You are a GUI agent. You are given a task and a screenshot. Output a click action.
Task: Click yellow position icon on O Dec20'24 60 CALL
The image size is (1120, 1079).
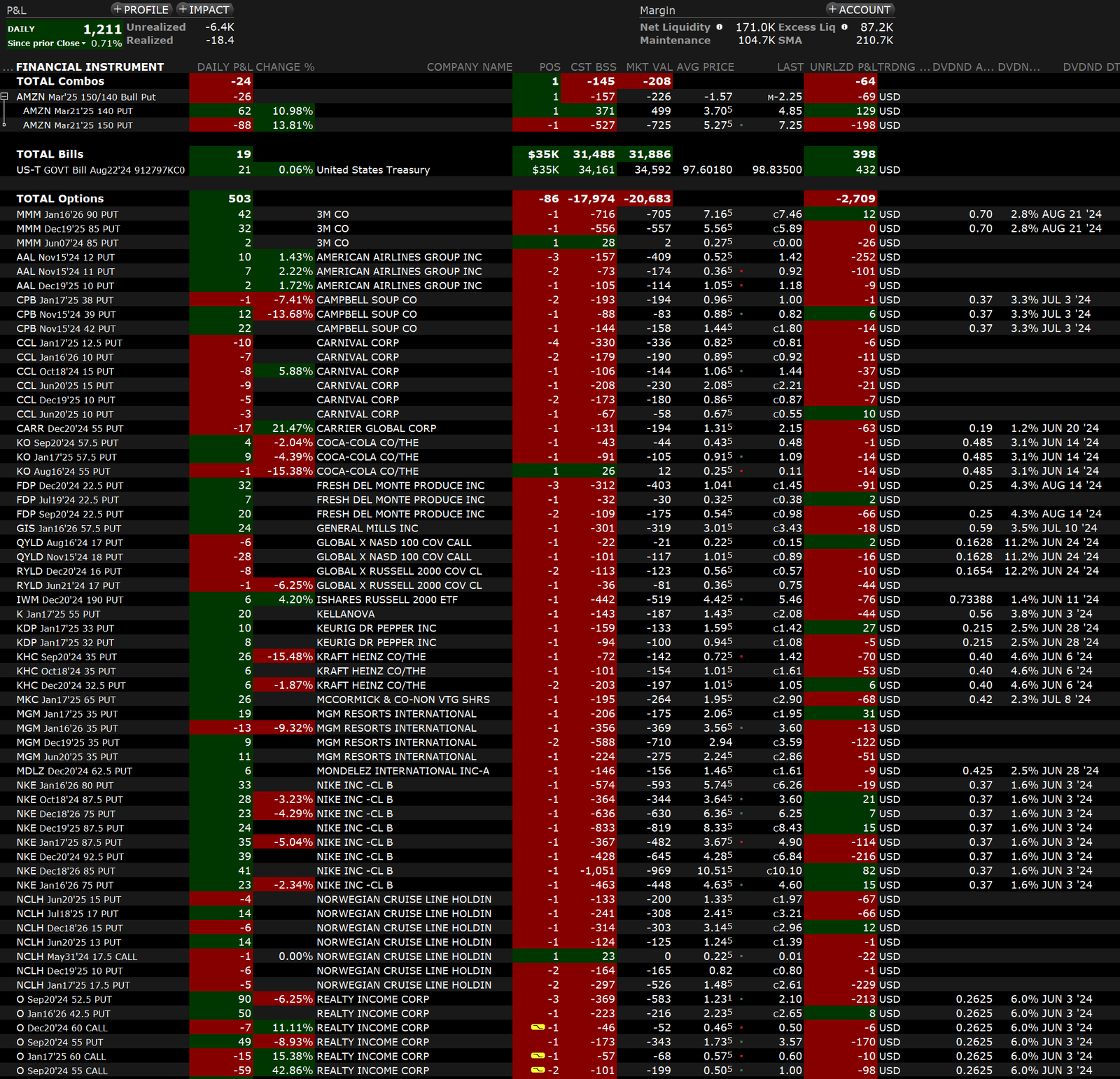[538, 1027]
